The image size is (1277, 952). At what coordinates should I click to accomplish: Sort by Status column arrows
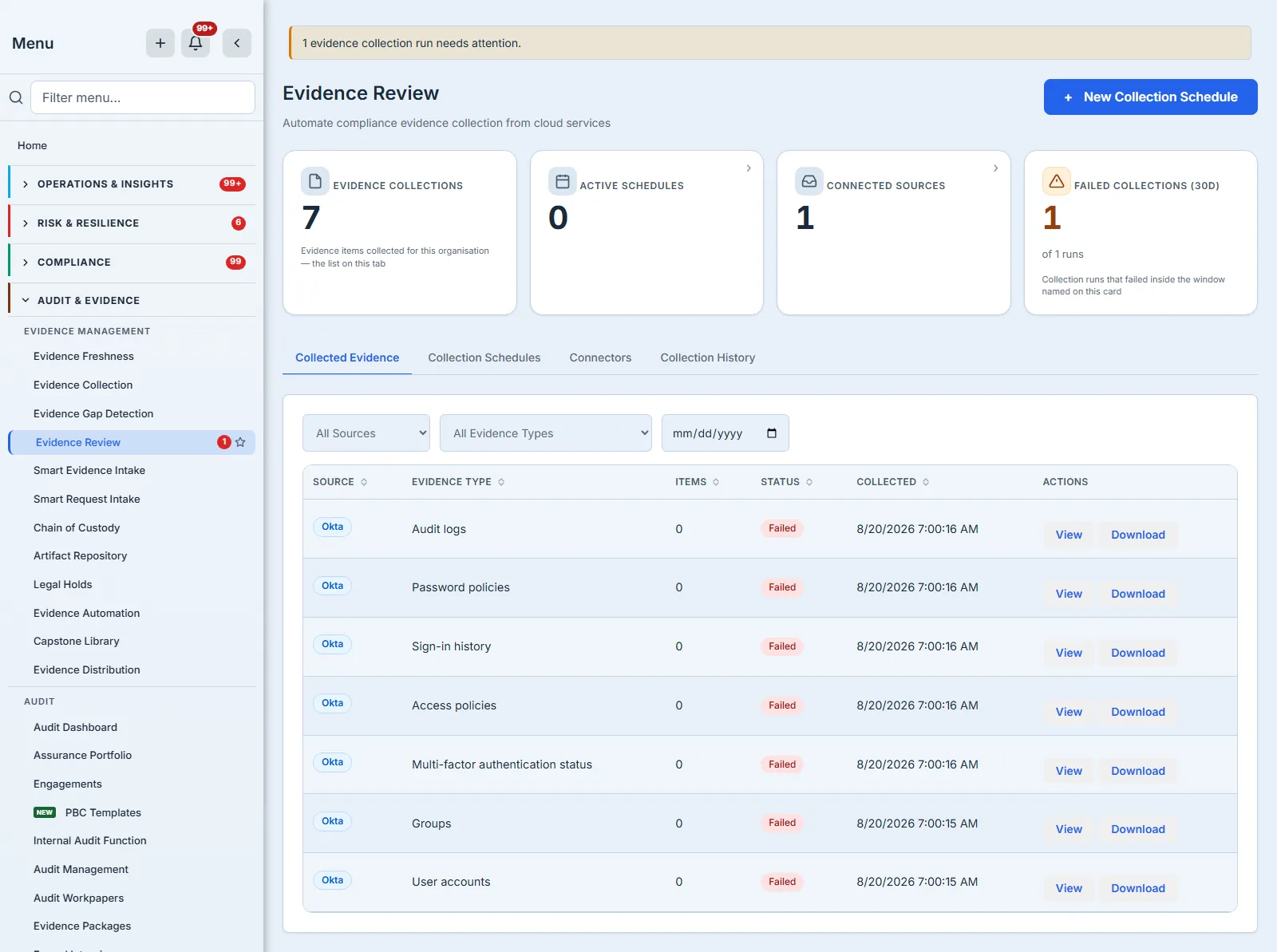click(809, 482)
